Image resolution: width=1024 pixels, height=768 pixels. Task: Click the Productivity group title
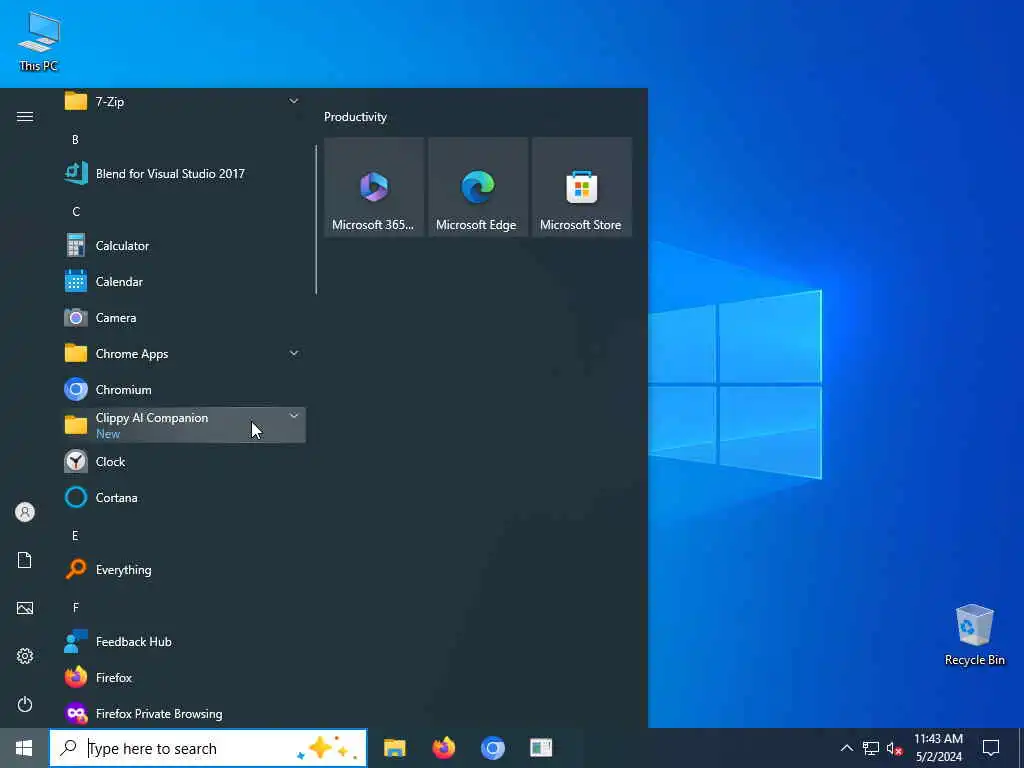(355, 117)
